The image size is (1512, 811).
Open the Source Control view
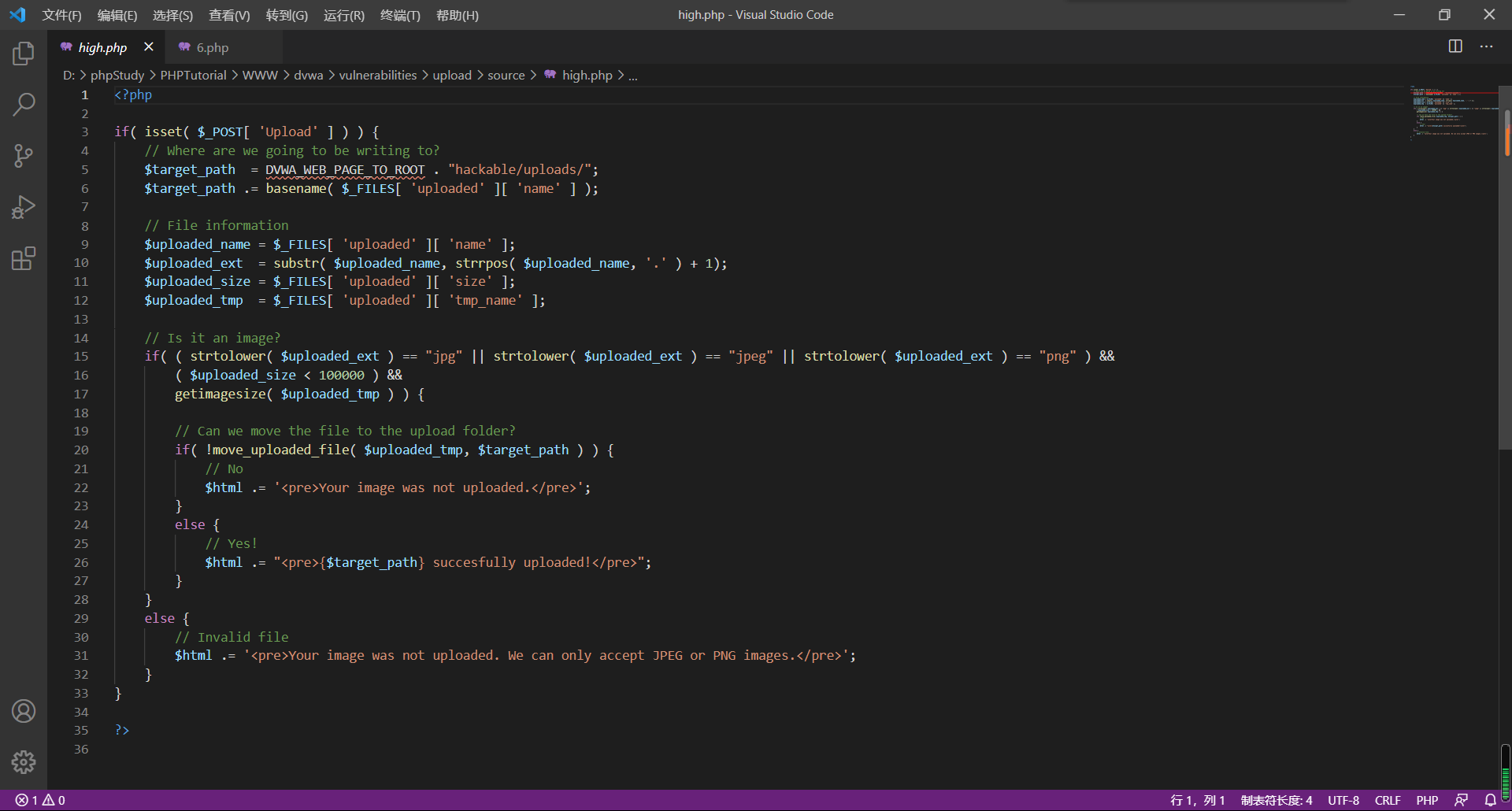click(x=24, y=155)
